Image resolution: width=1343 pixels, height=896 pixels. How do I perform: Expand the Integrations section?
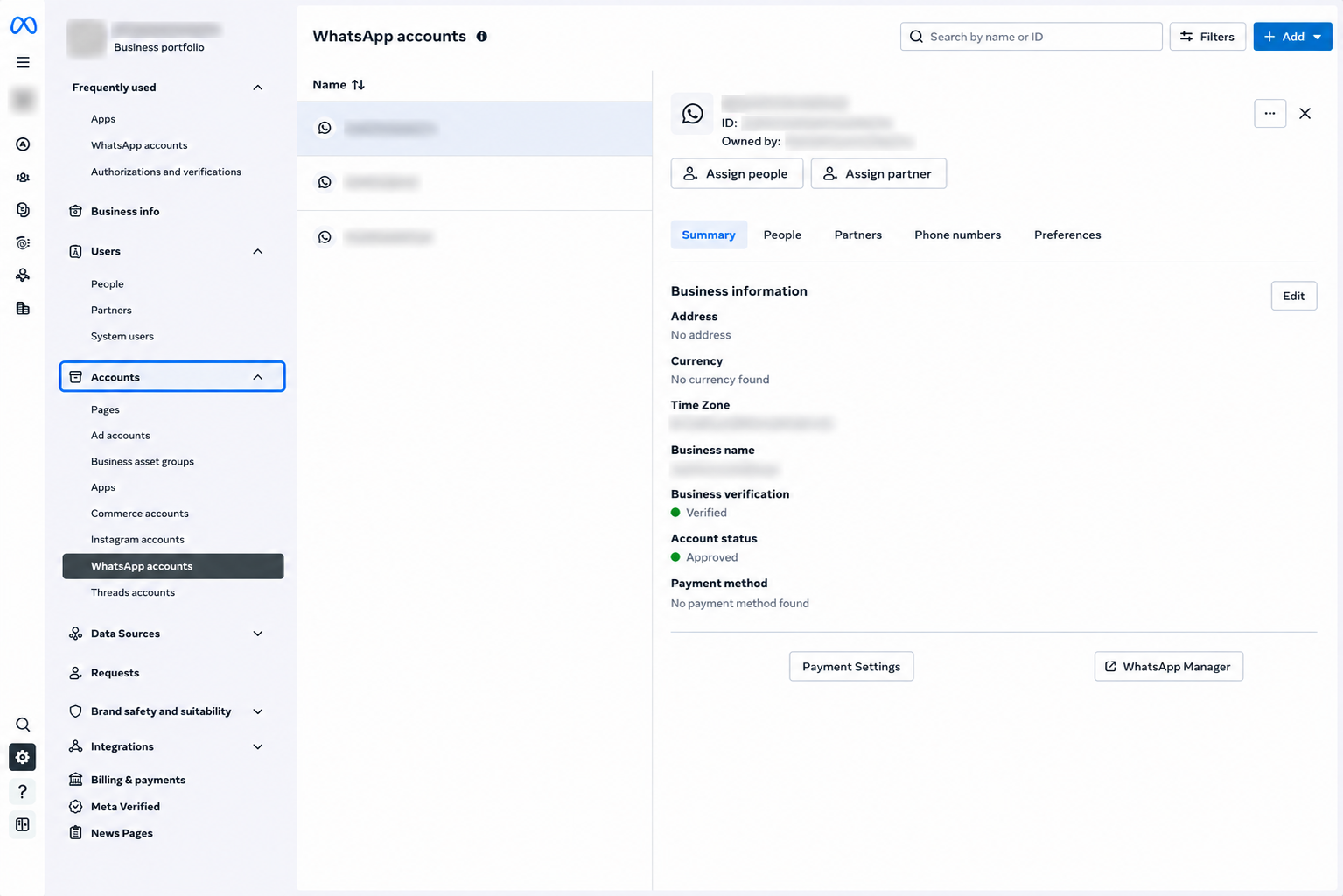[x=258, y=746]
